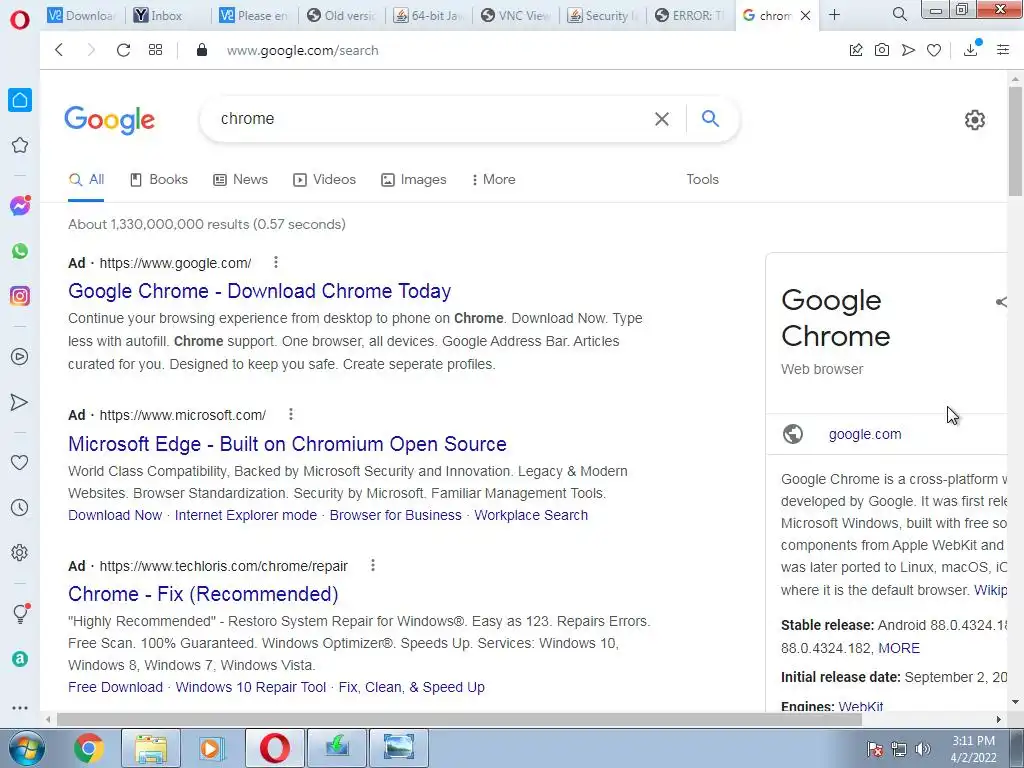Click the Browser for Business sitelink

pyautogui.click(x=395, y=515)
